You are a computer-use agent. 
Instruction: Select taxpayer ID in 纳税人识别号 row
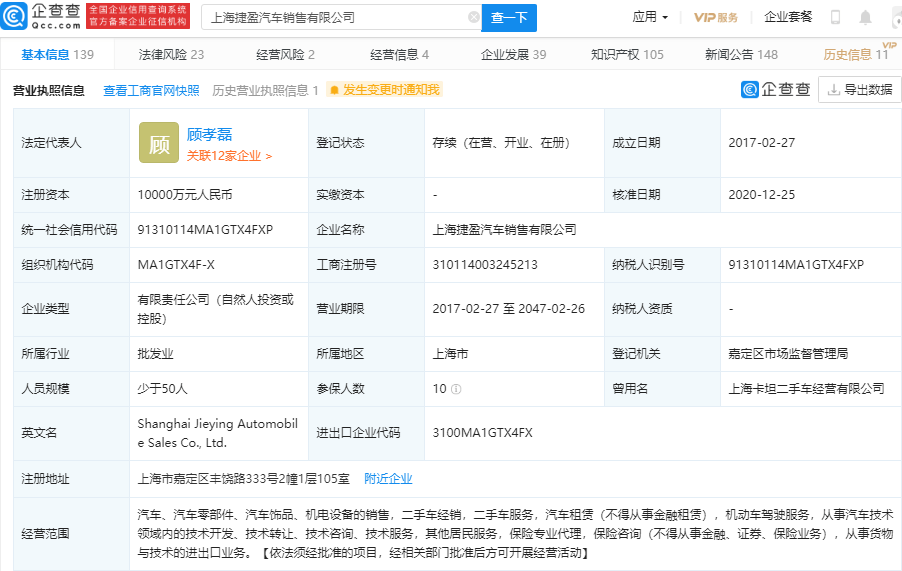[796, 265]
